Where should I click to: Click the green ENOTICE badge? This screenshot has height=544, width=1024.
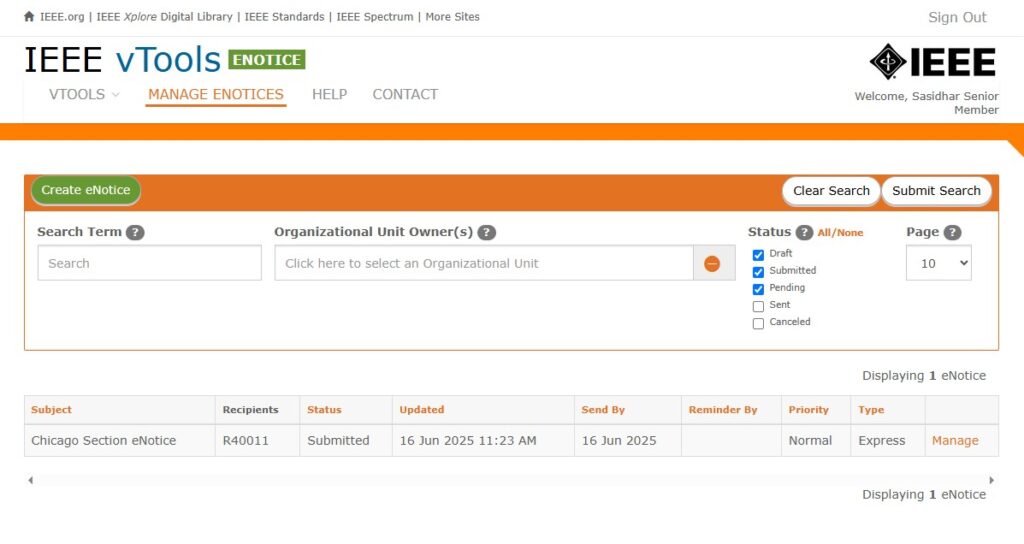click(x=266, y=59)
